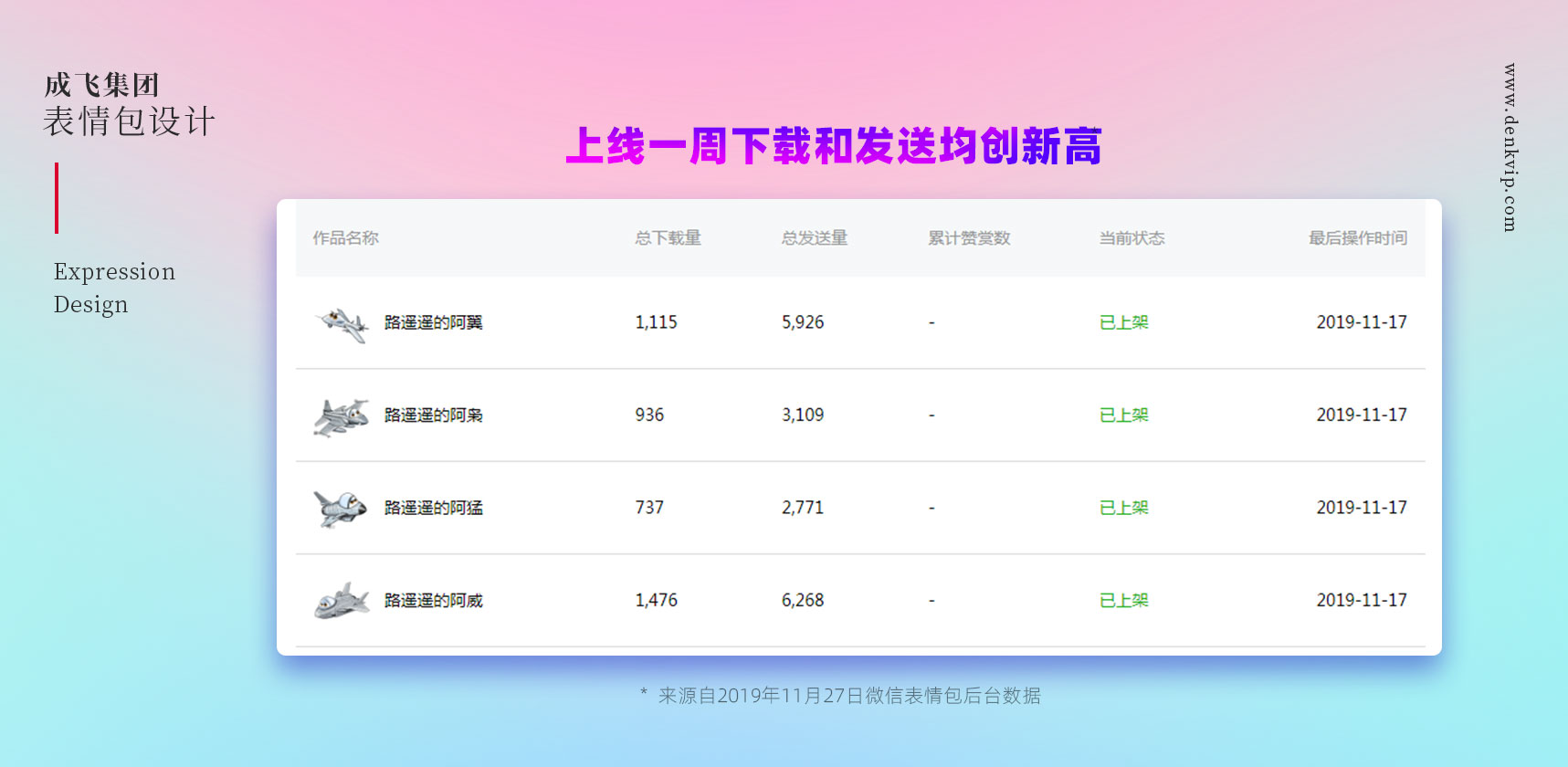The image size is (1568, 767).
Task: Select the 路遥遥的阿猛 sticker title
Action: click(433, 508)
